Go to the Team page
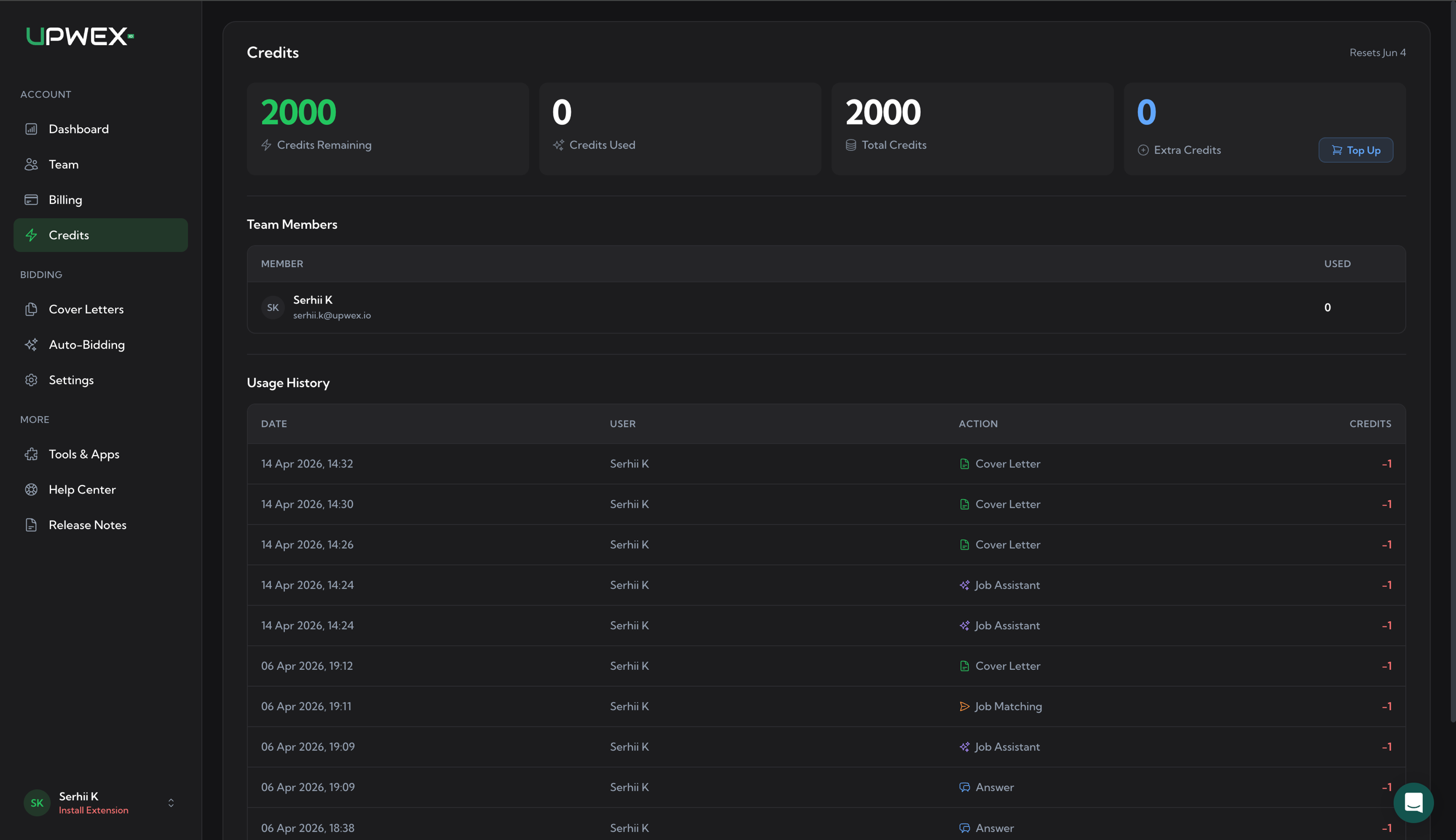 point(101,164)
